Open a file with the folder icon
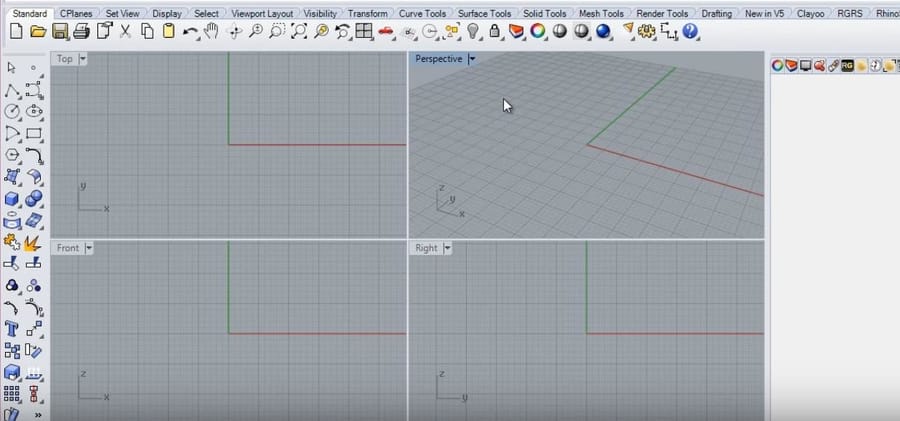The width and height of the screenshot is (900, 421). (38, 32)
